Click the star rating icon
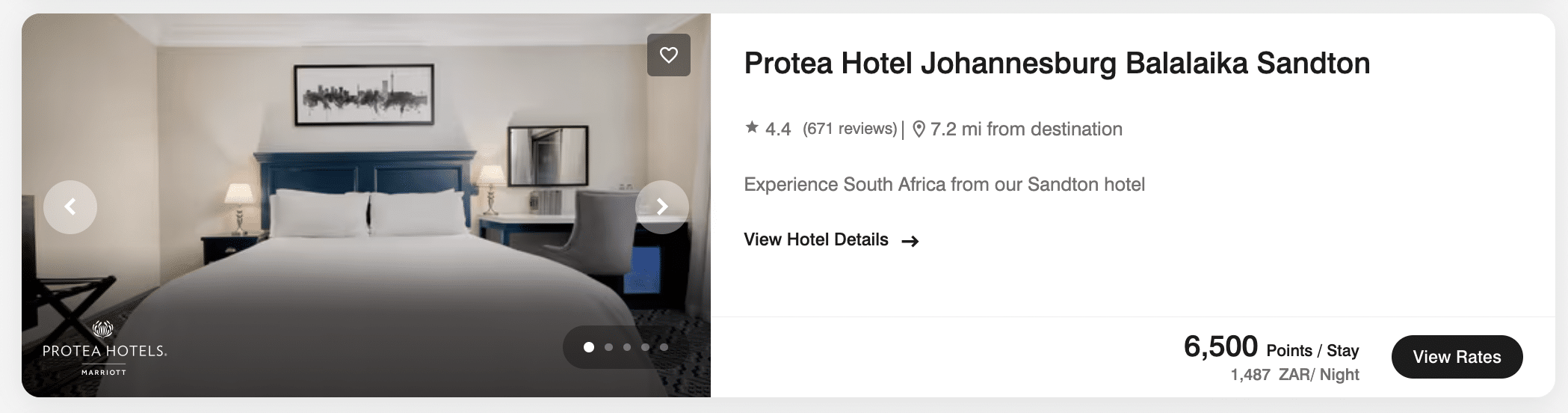 tap(752, 128)
